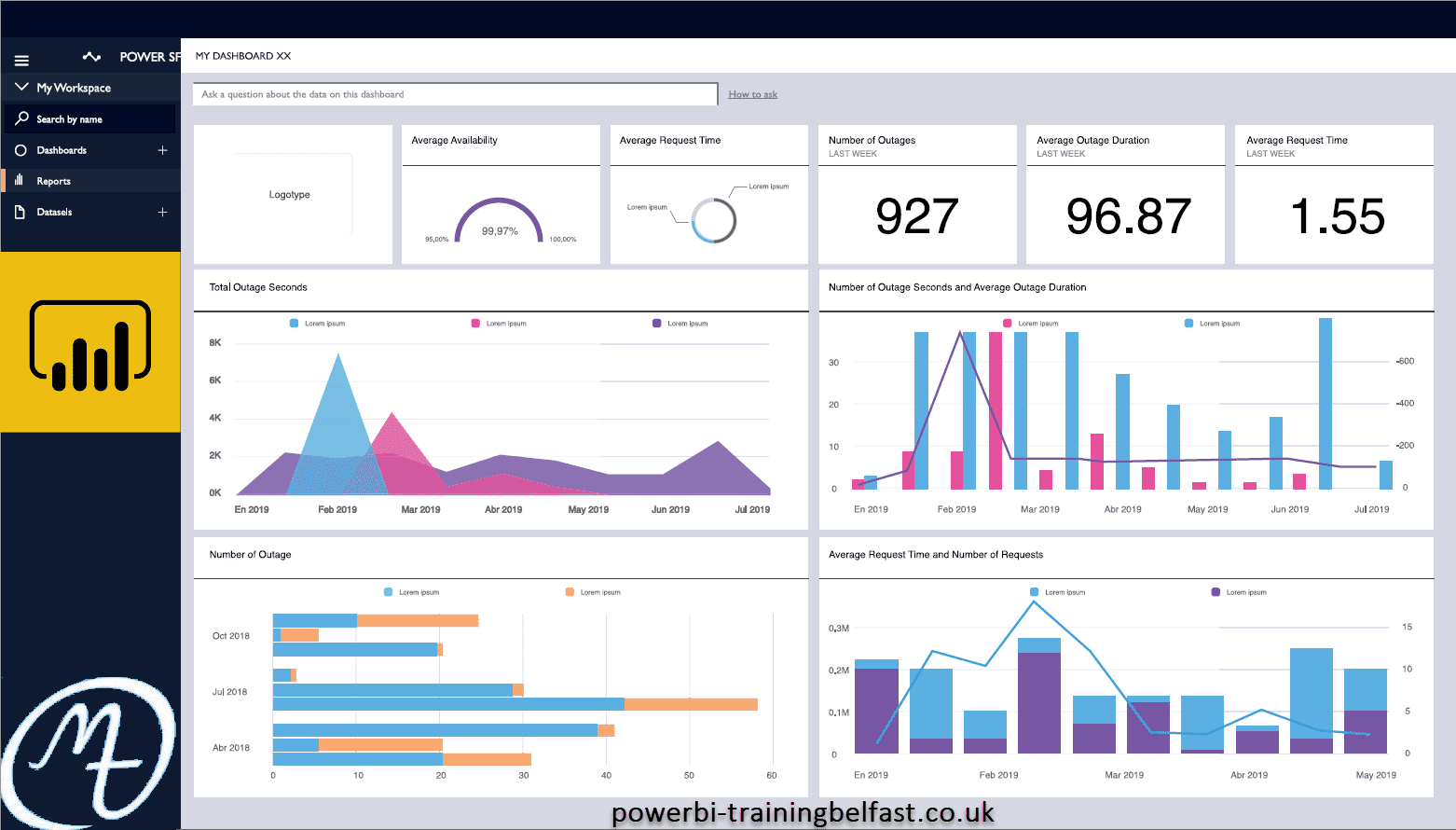
Task: Click the Ask a question input box
Action: click(455, 94)
